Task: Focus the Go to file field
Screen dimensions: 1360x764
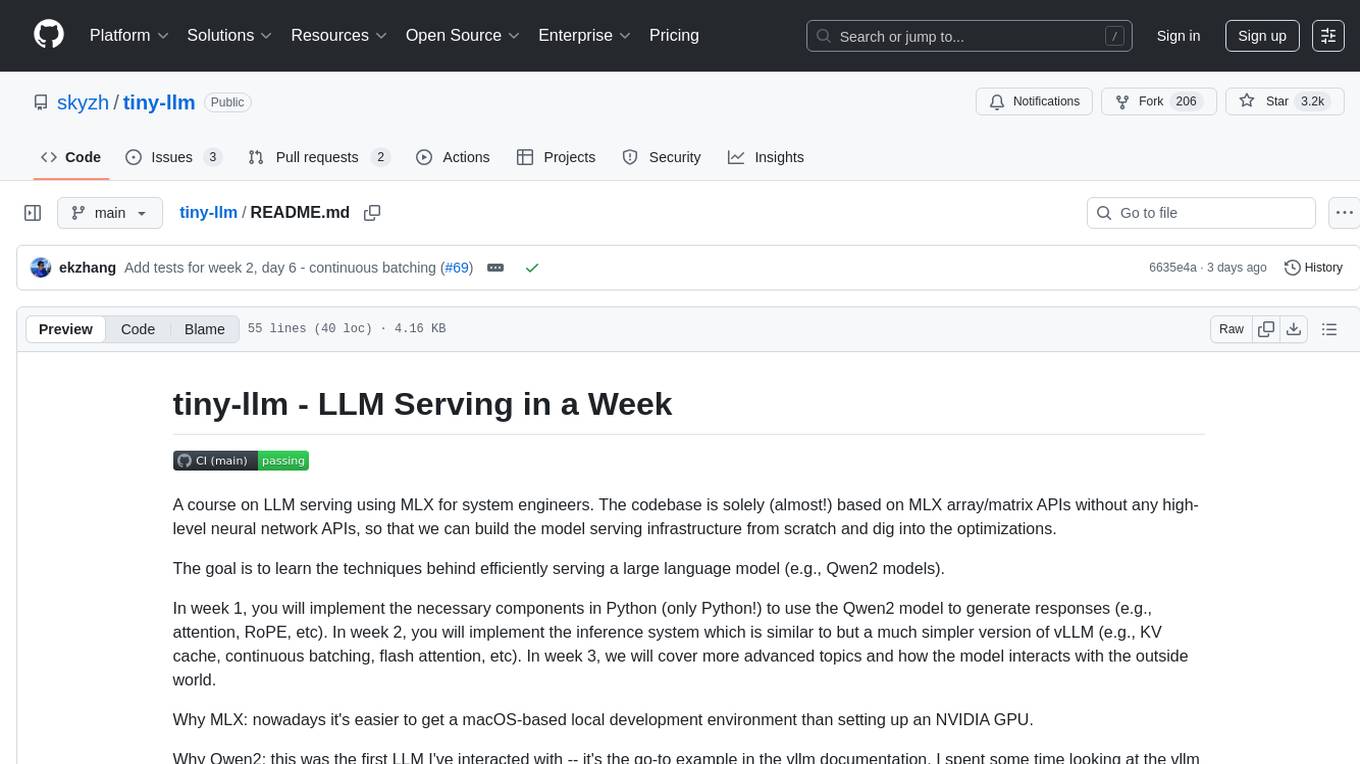Action: (1201, 213)
